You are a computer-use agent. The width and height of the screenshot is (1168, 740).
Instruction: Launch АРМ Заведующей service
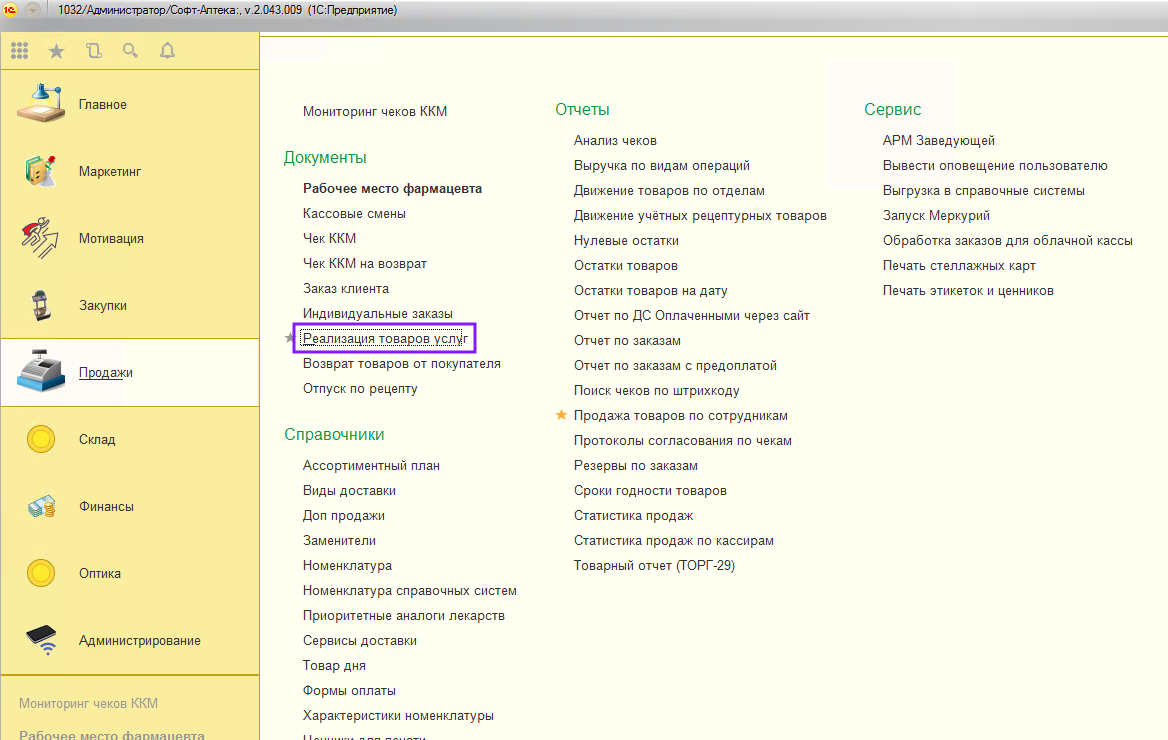click(x=938, y=140)
